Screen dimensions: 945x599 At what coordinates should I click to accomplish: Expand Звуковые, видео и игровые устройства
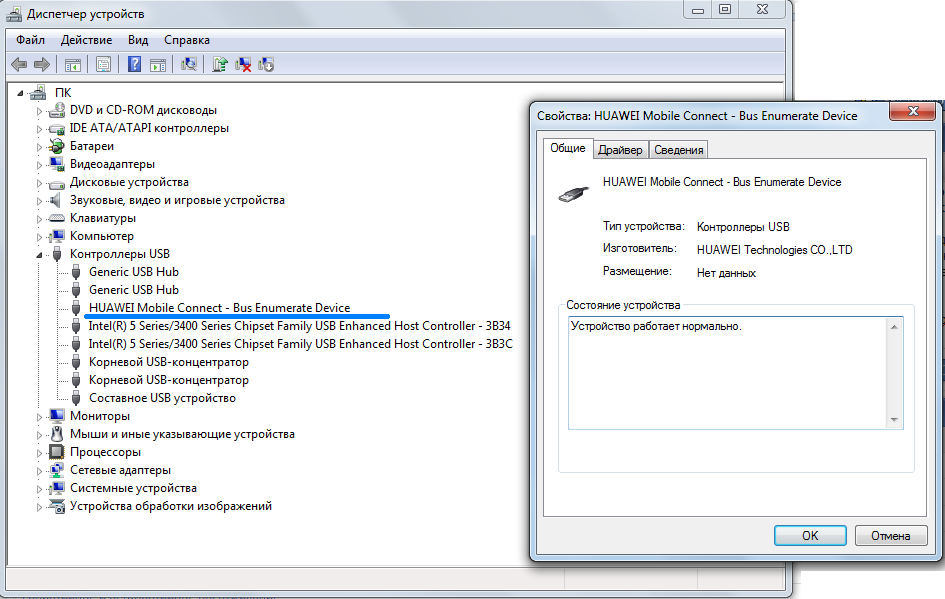coord(39,201)
